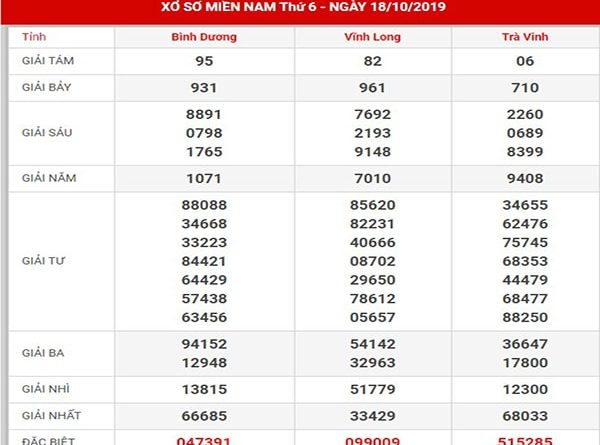Click the number 75745

point(525,242)
